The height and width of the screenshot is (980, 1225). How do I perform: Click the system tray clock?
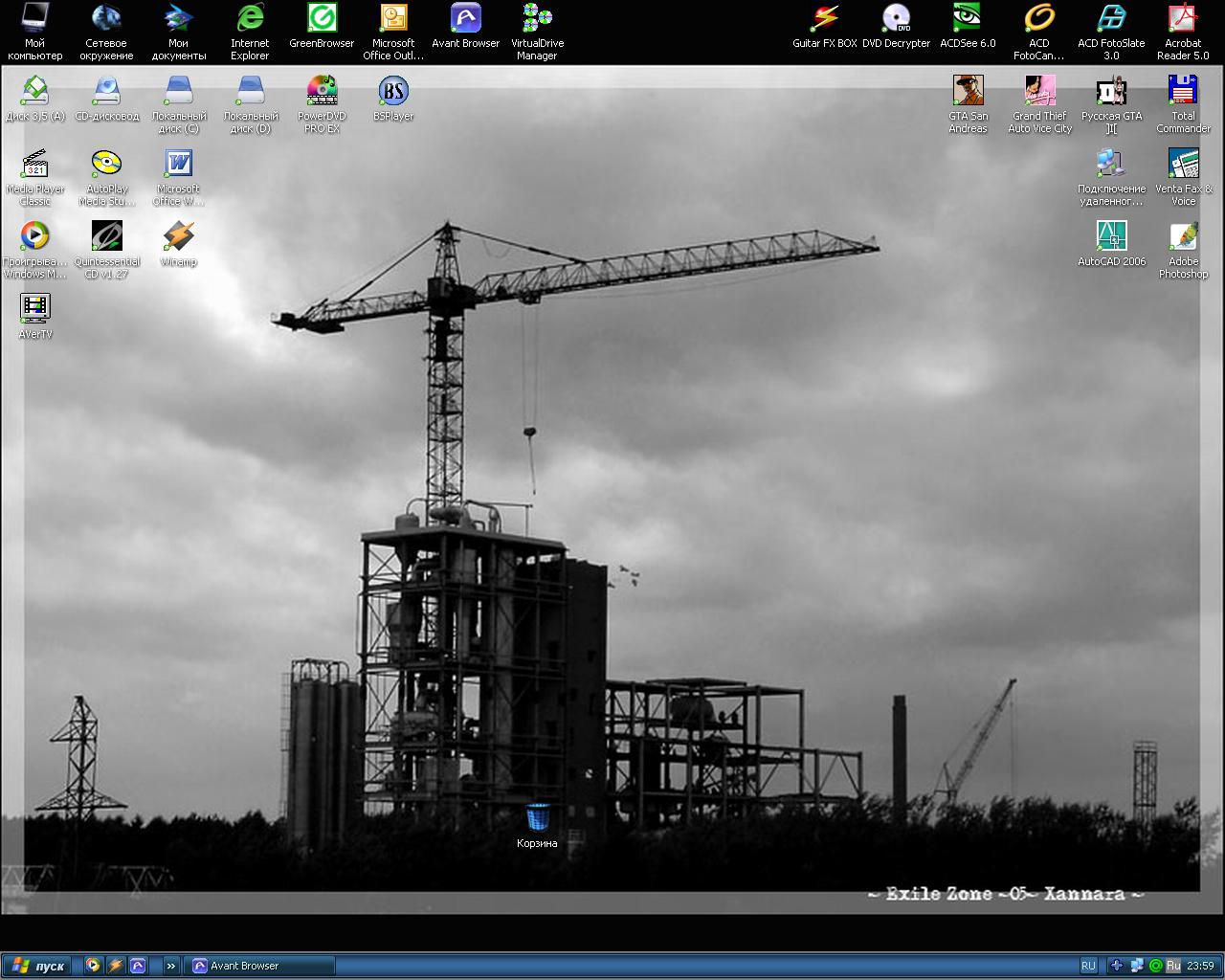coord(1200,966)
